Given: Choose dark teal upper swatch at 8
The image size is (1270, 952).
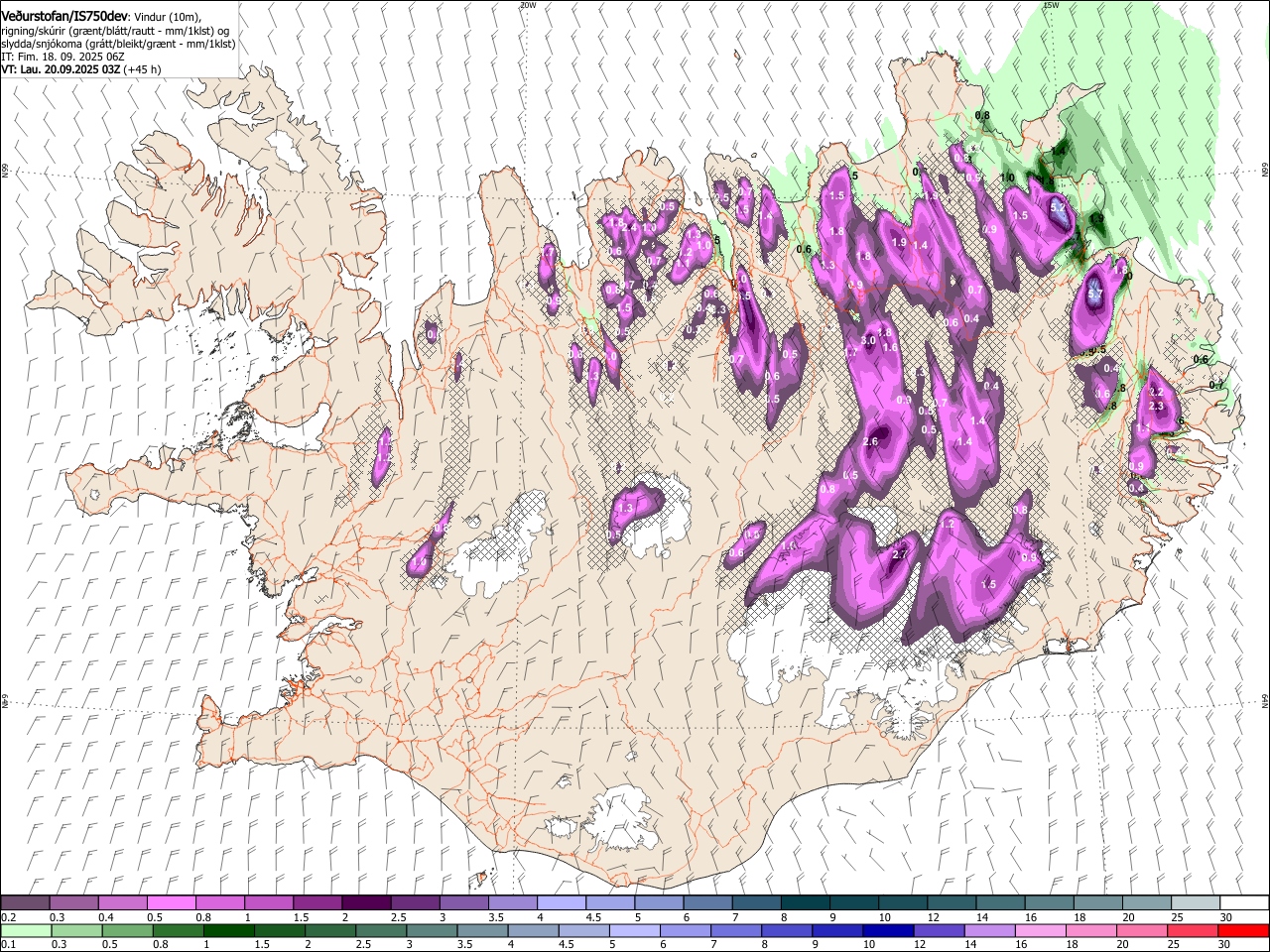Looking at the screenshot, I should tap(806, 903).
